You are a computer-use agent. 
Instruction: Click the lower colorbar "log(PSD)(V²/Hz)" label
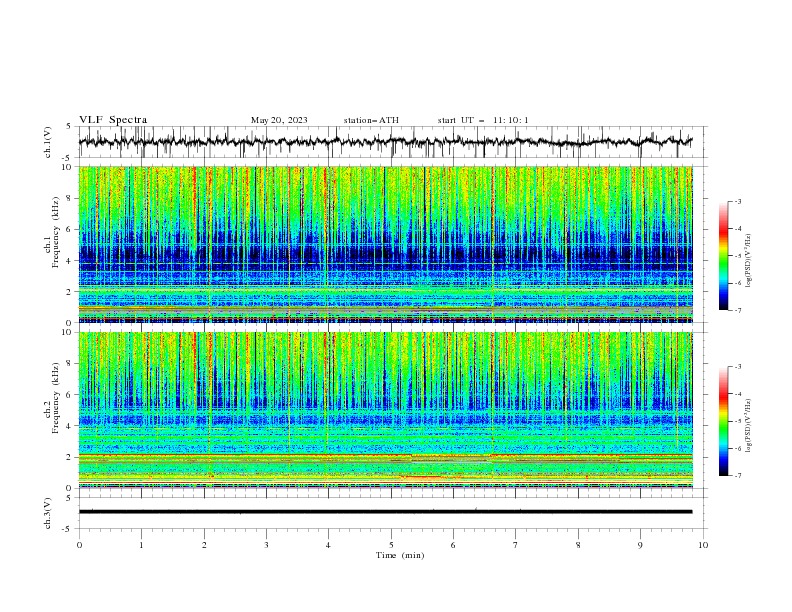748,426
